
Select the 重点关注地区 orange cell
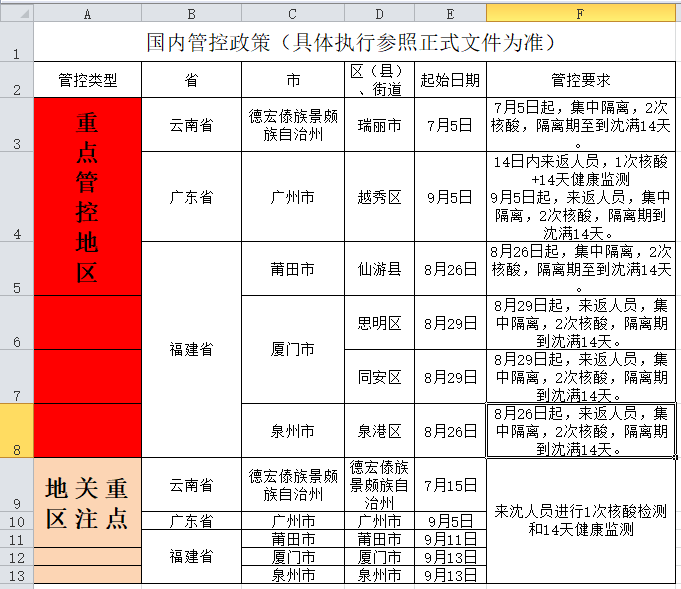click(x=87, y=503)
